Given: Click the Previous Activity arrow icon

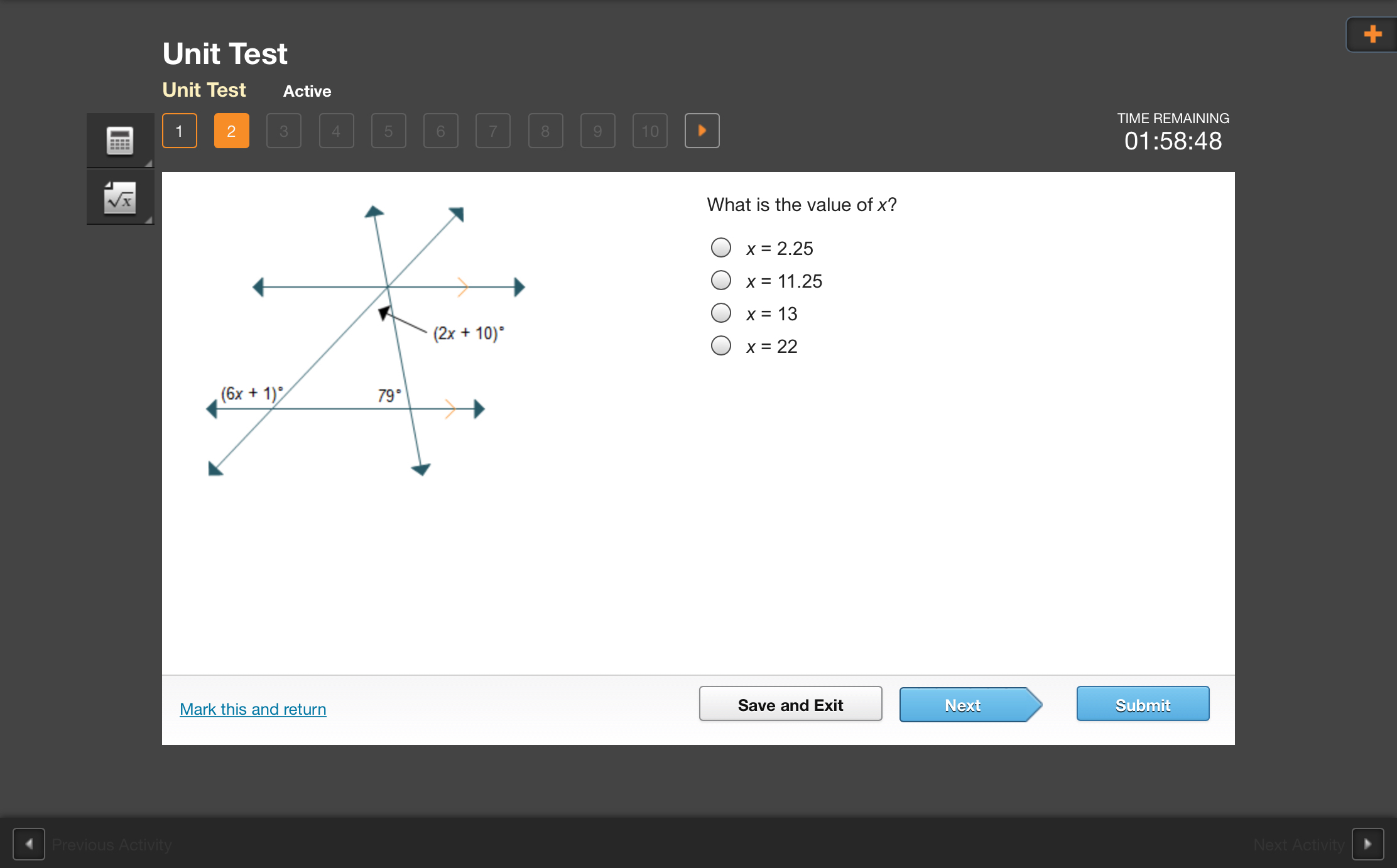Looking at the screenshot, I should tap(29, 844).
